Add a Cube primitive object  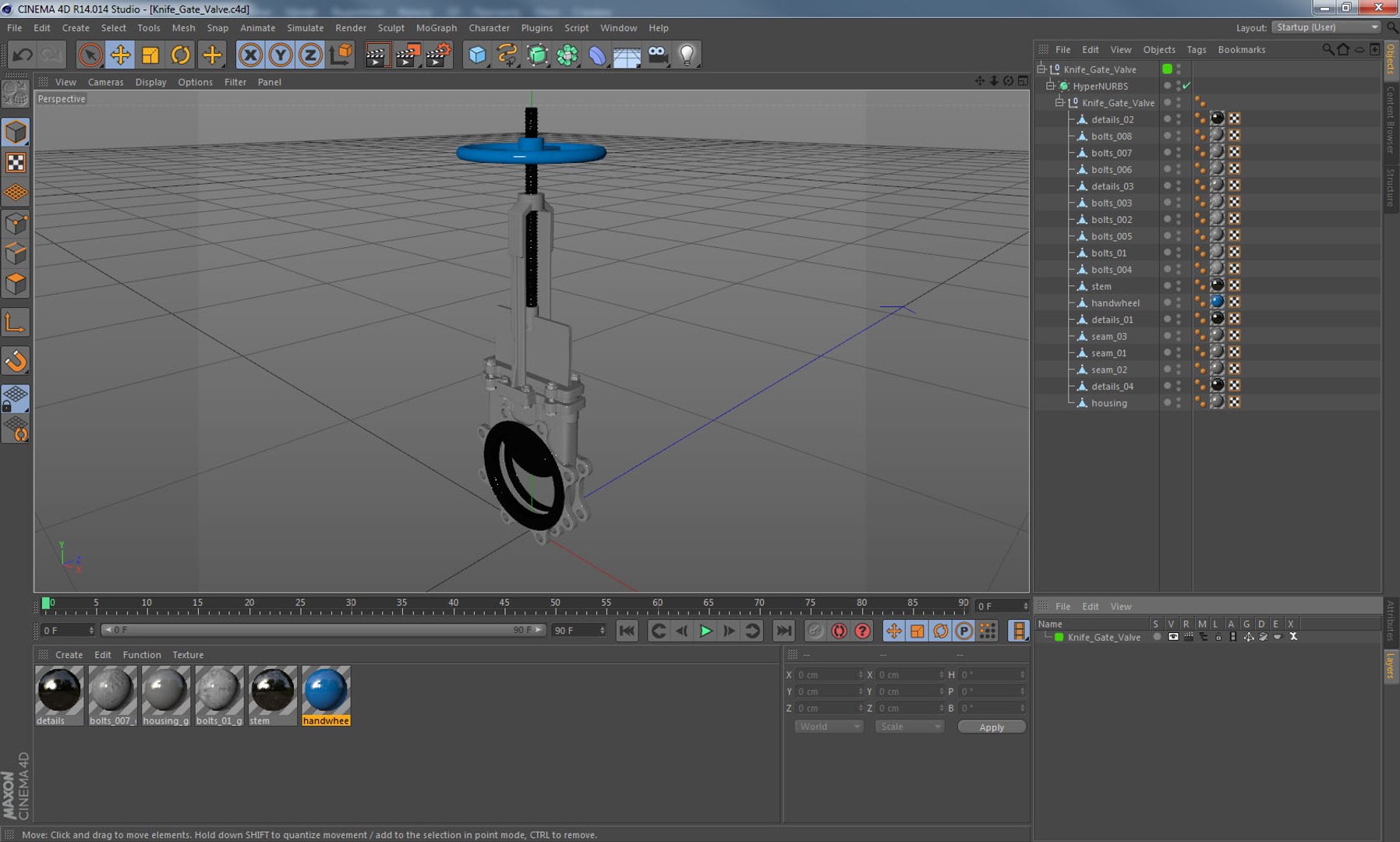point(477,55)
